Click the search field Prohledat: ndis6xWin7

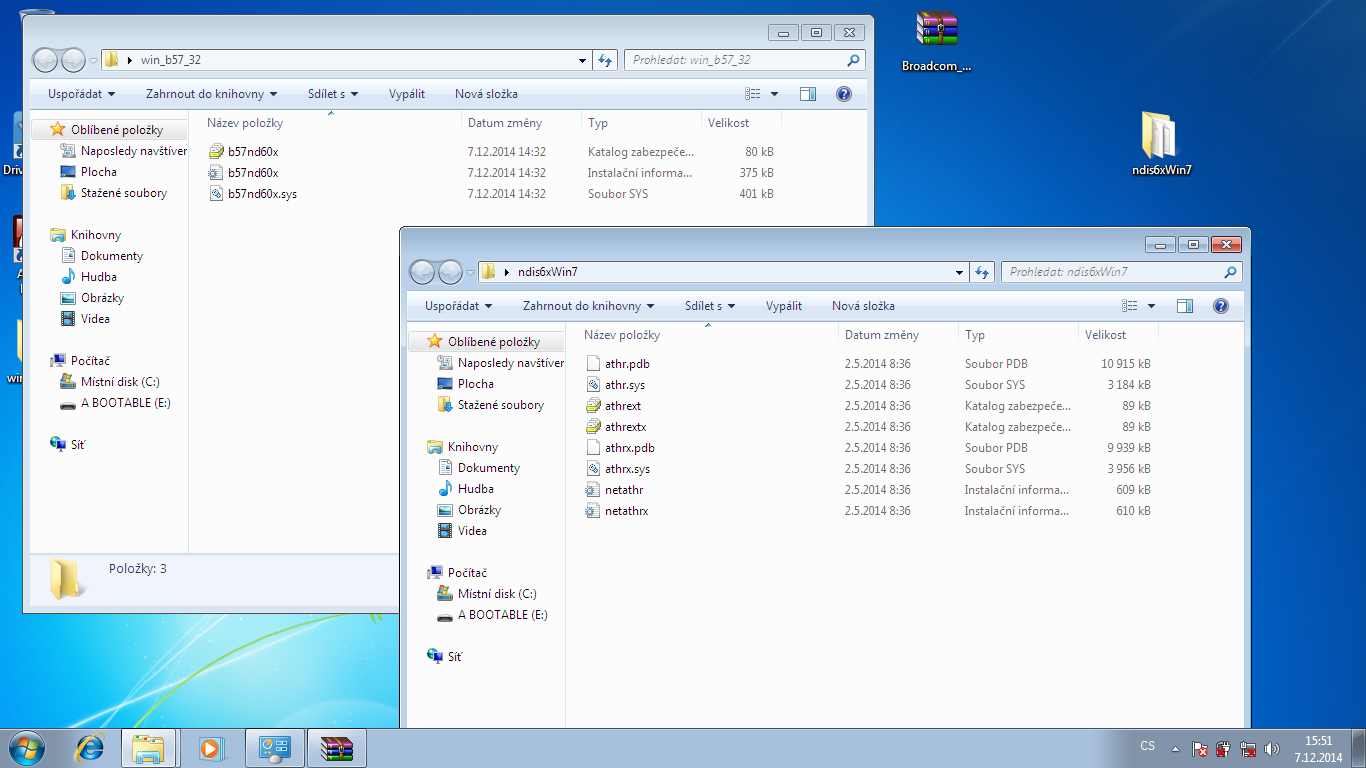(1112, 272)
